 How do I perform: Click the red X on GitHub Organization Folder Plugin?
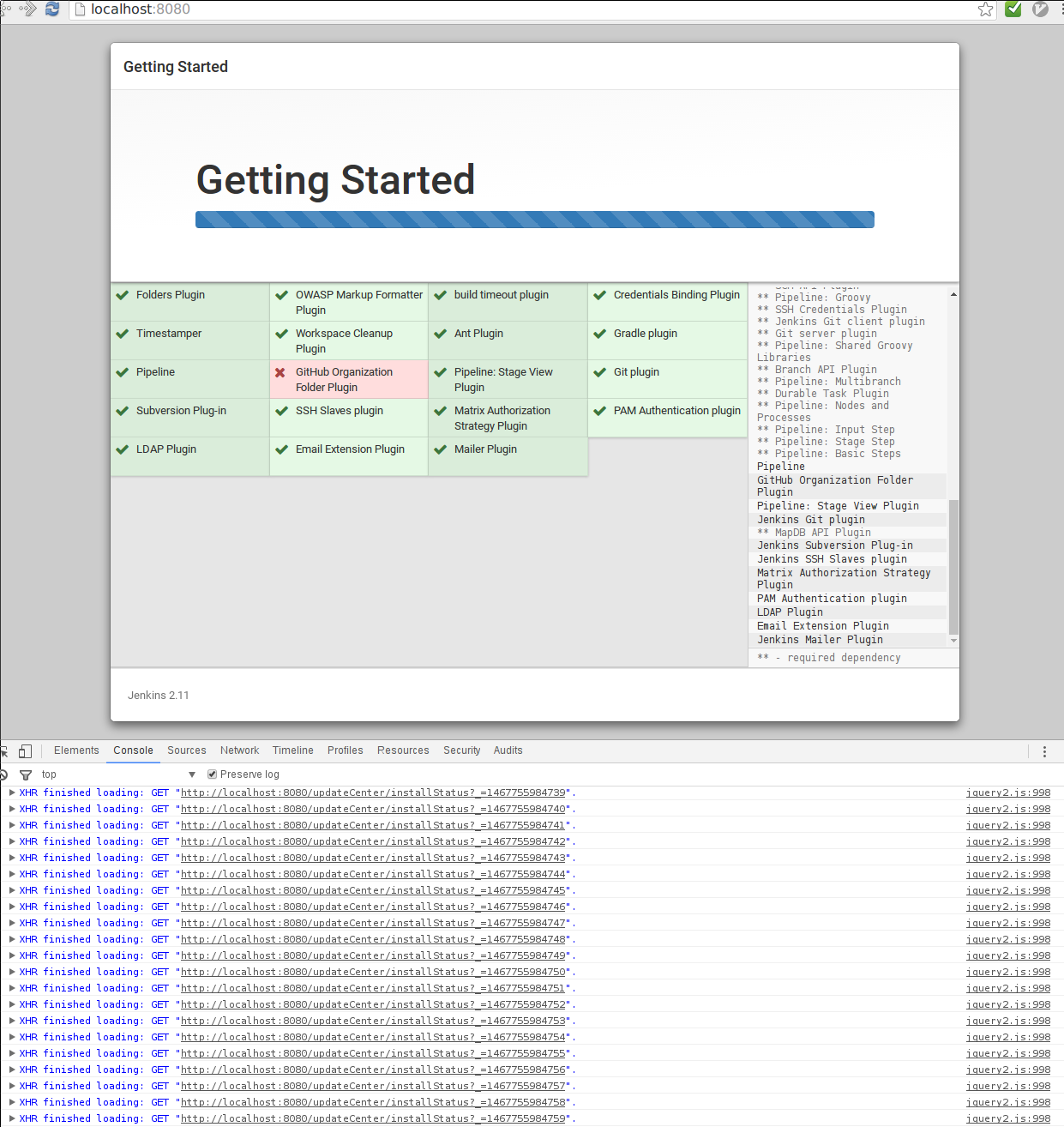click(x=280, y=372)
